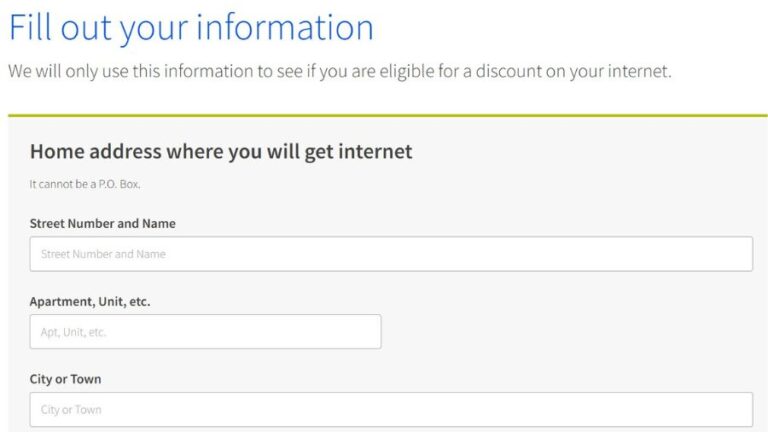Click the sentence beginning "We will only use"

339,72
